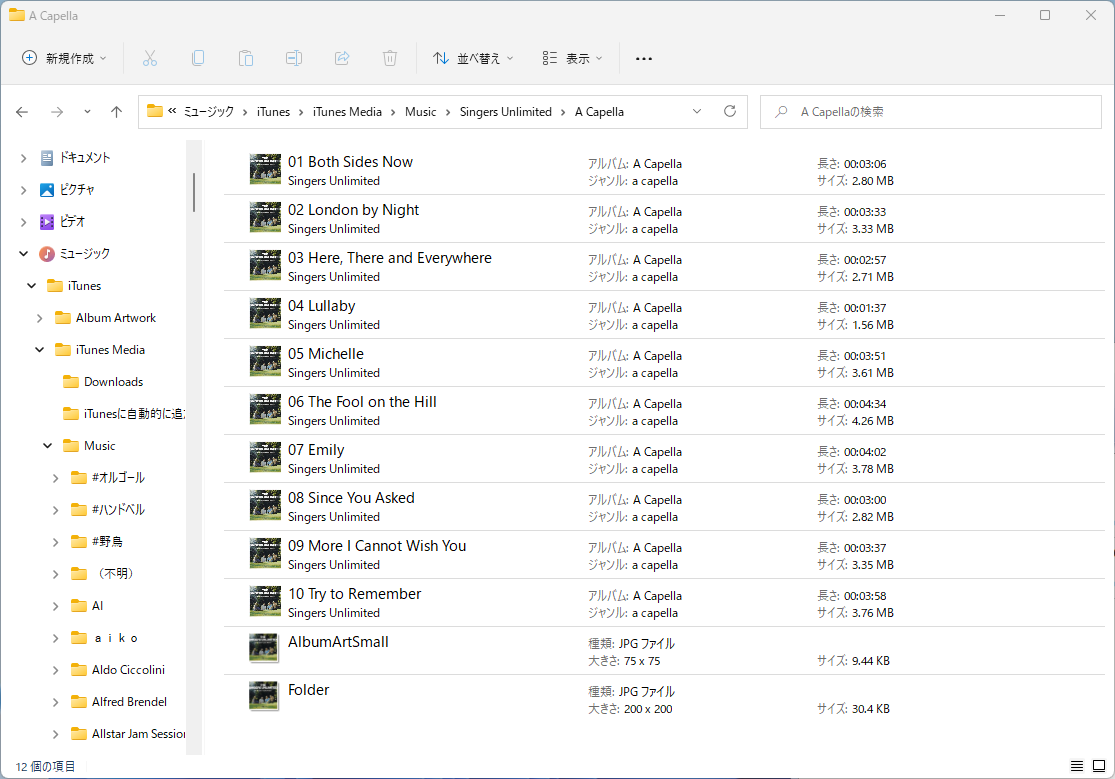Click the Rename icon in toolbar
The image size is (1115, 779).
point(294,58)
